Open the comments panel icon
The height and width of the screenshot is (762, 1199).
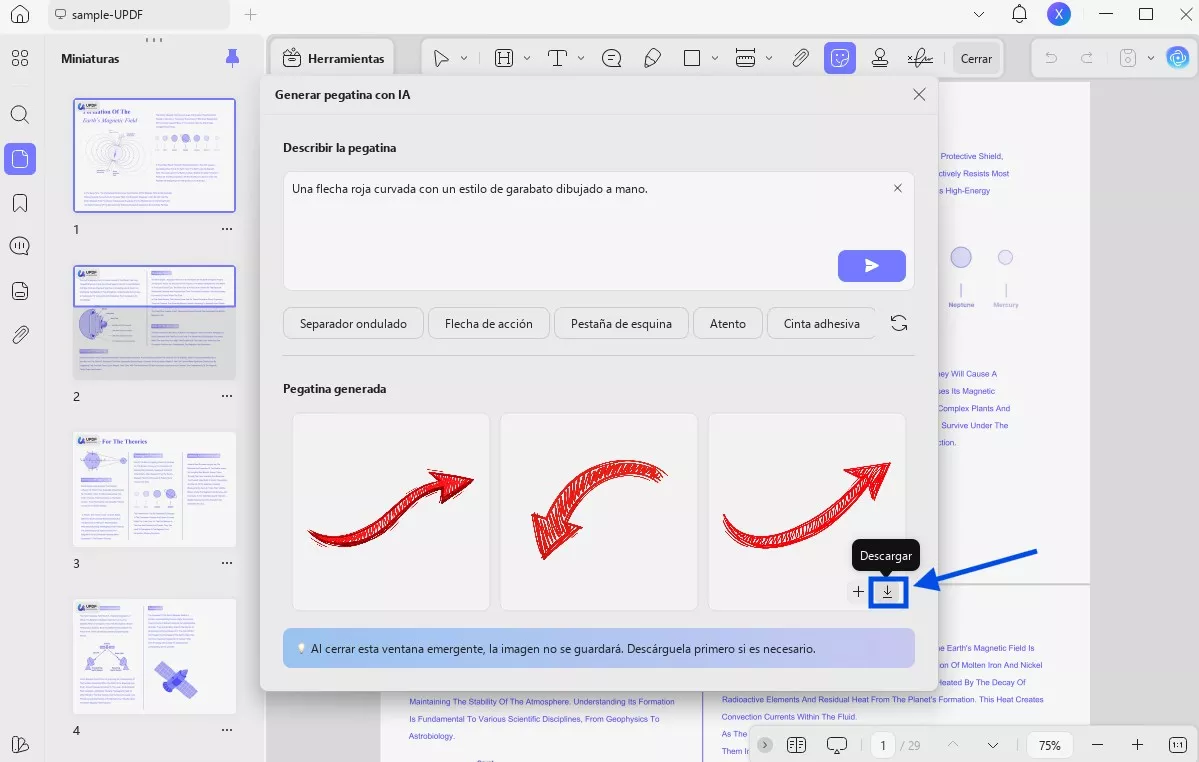pos(20,246)
